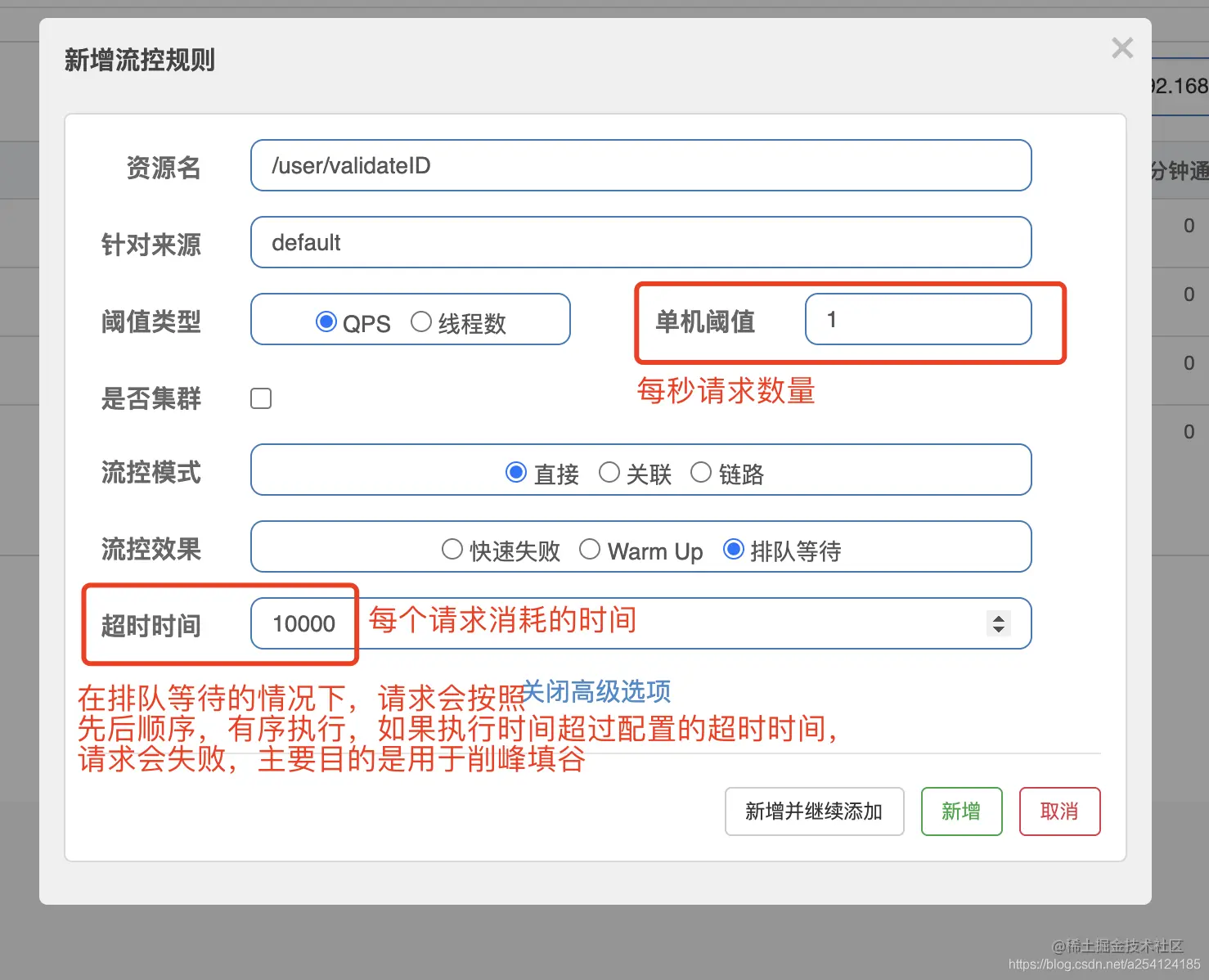Select 直接 flow control mode
Viewport: 1209px width, 980px height.
(516, 472)
